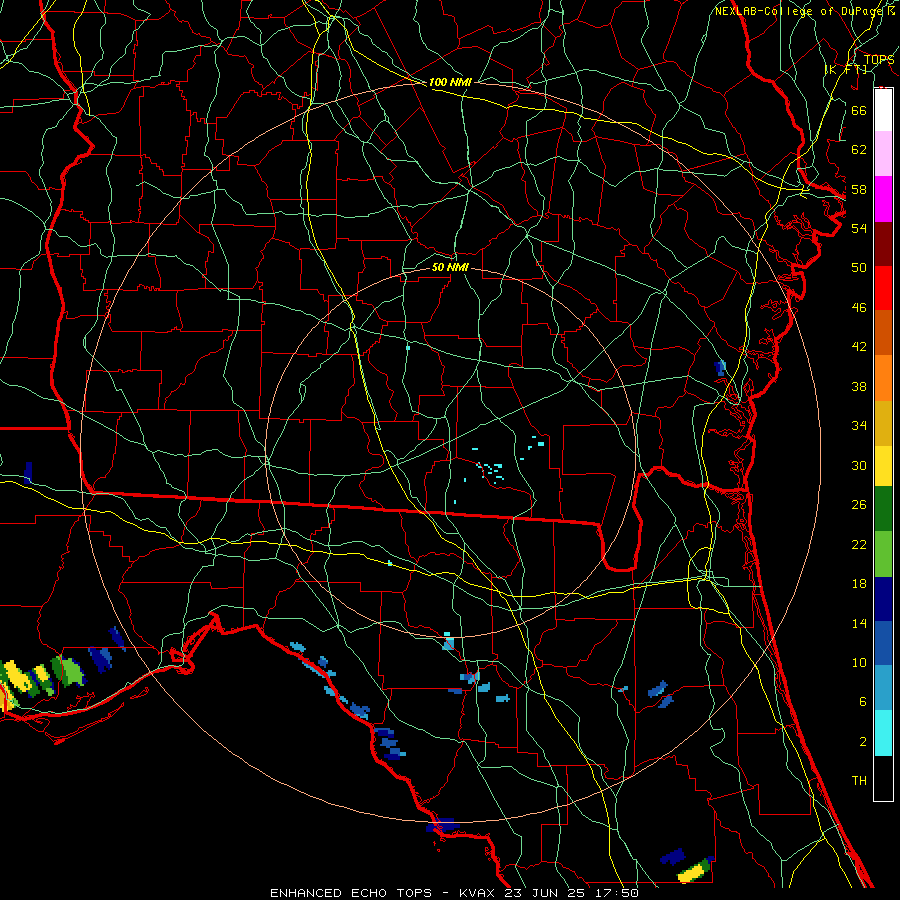
Task: Click the black TH legend swatch
Action: point(883,778)
